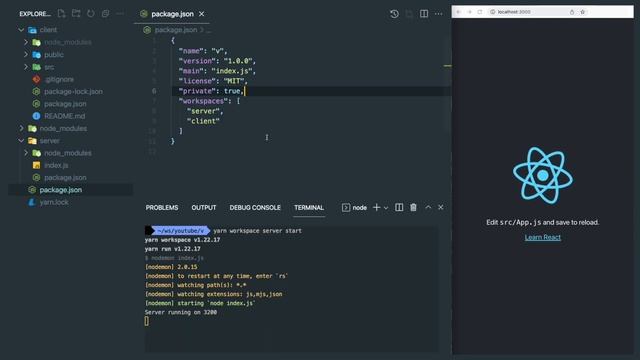Click the README.md info file icon
Viewport: 640px width, 360px height.
click(x=36, y=116)
